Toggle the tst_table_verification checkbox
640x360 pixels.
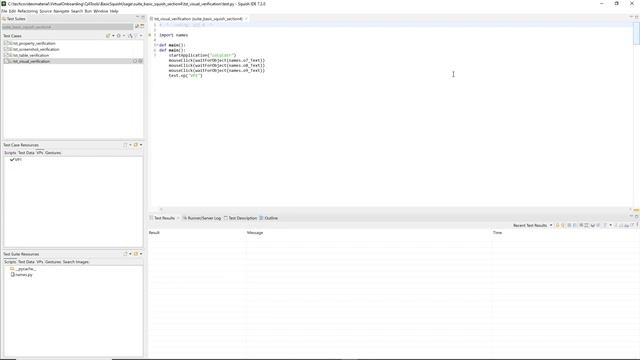(6, 55)
